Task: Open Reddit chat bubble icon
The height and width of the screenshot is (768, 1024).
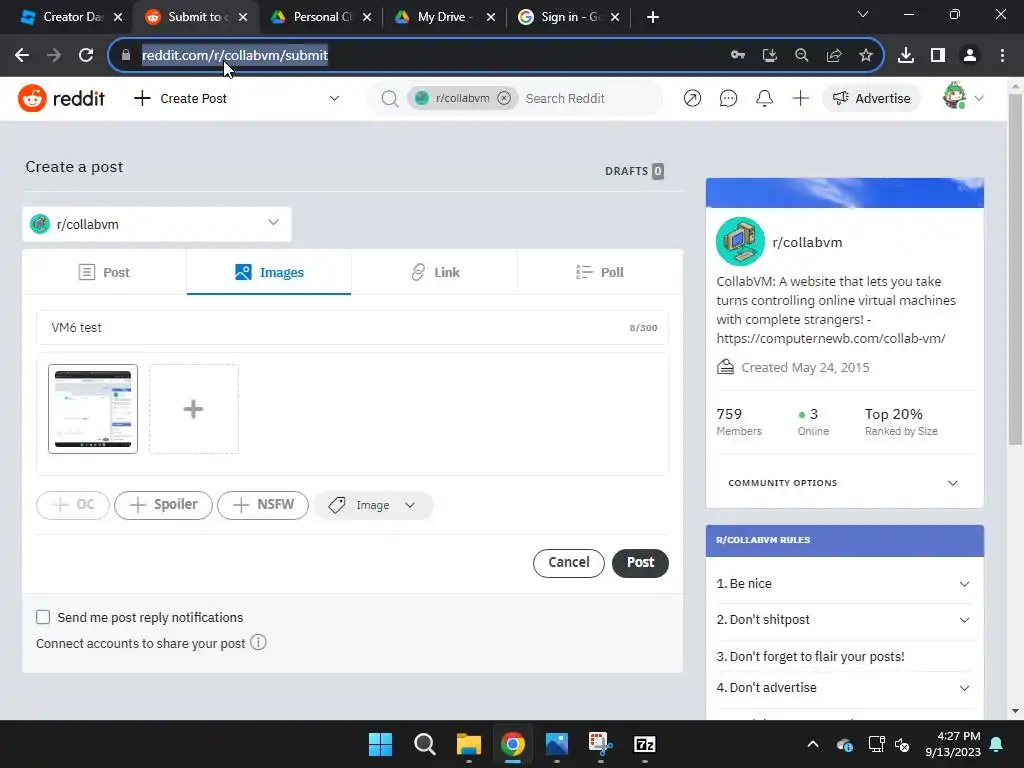Action: 728,98
